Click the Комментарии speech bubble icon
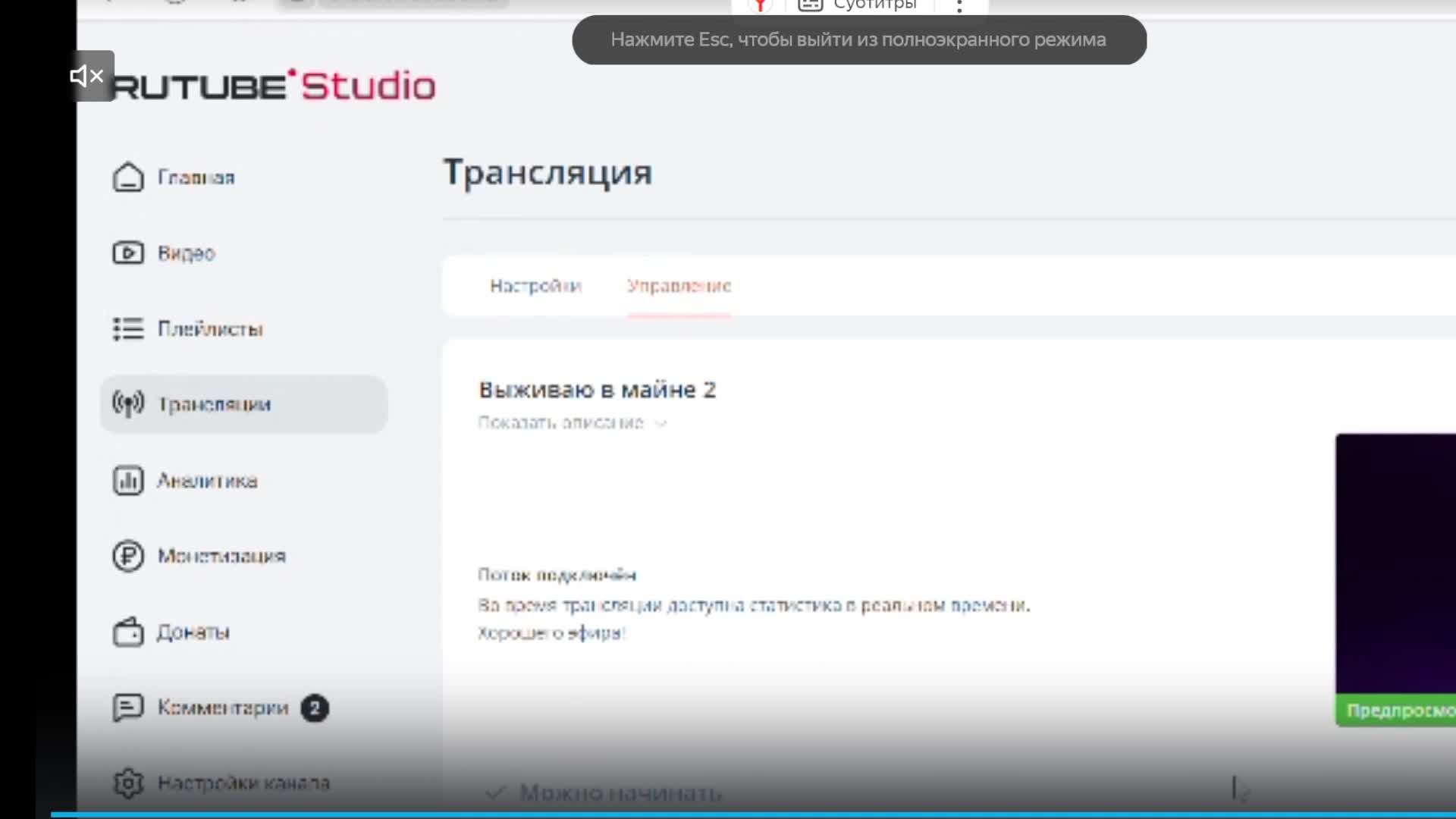Image resolution: width=1456 pixels, height=819 pixels. tap(128, 708)
